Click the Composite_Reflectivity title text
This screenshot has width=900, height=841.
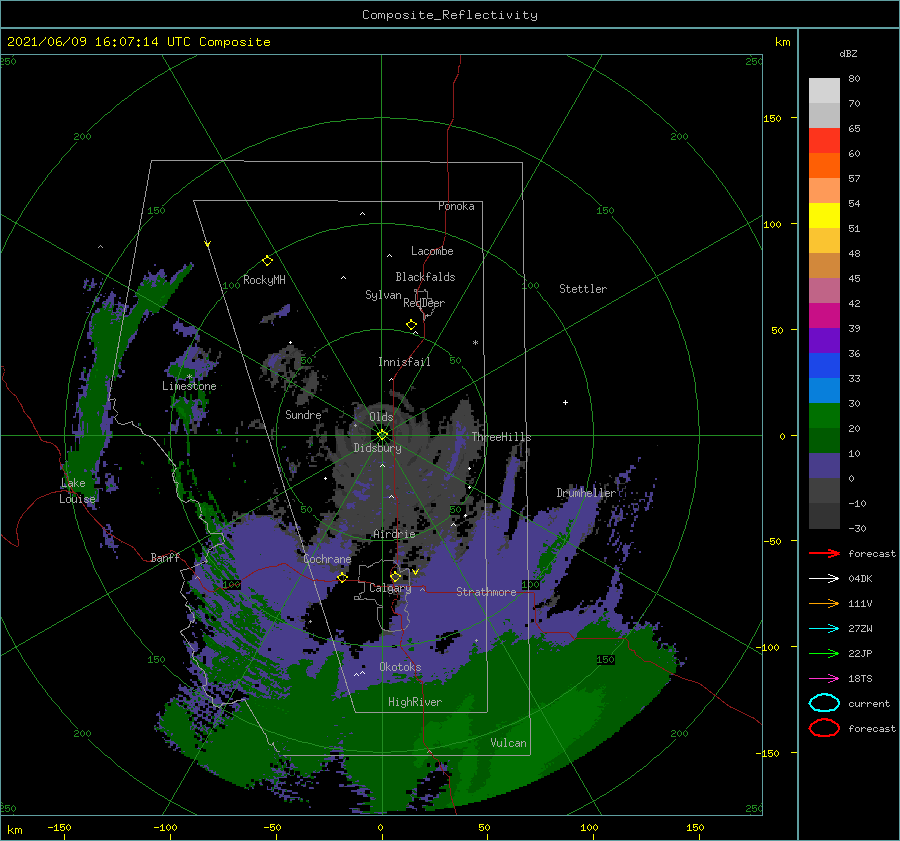(450, 15)
